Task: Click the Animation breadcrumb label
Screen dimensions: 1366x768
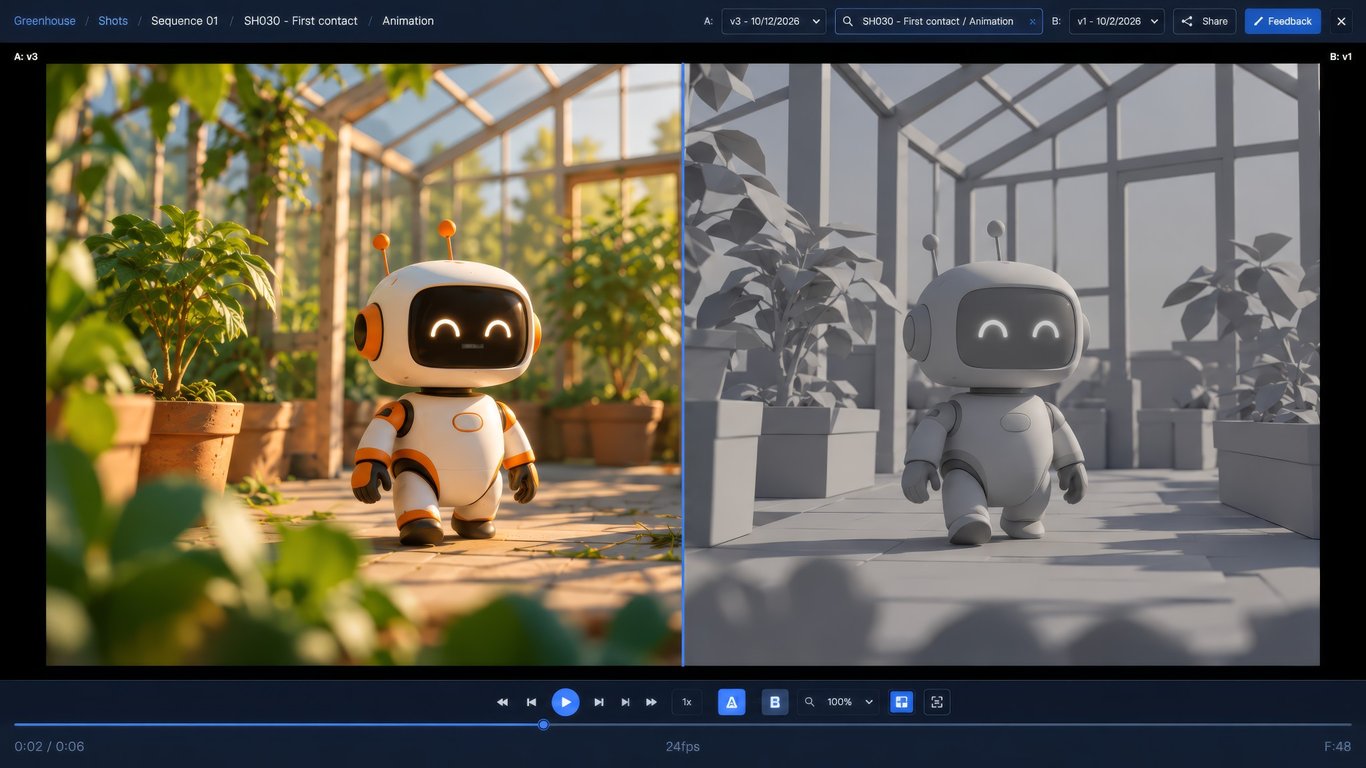Action: point(408,21)
